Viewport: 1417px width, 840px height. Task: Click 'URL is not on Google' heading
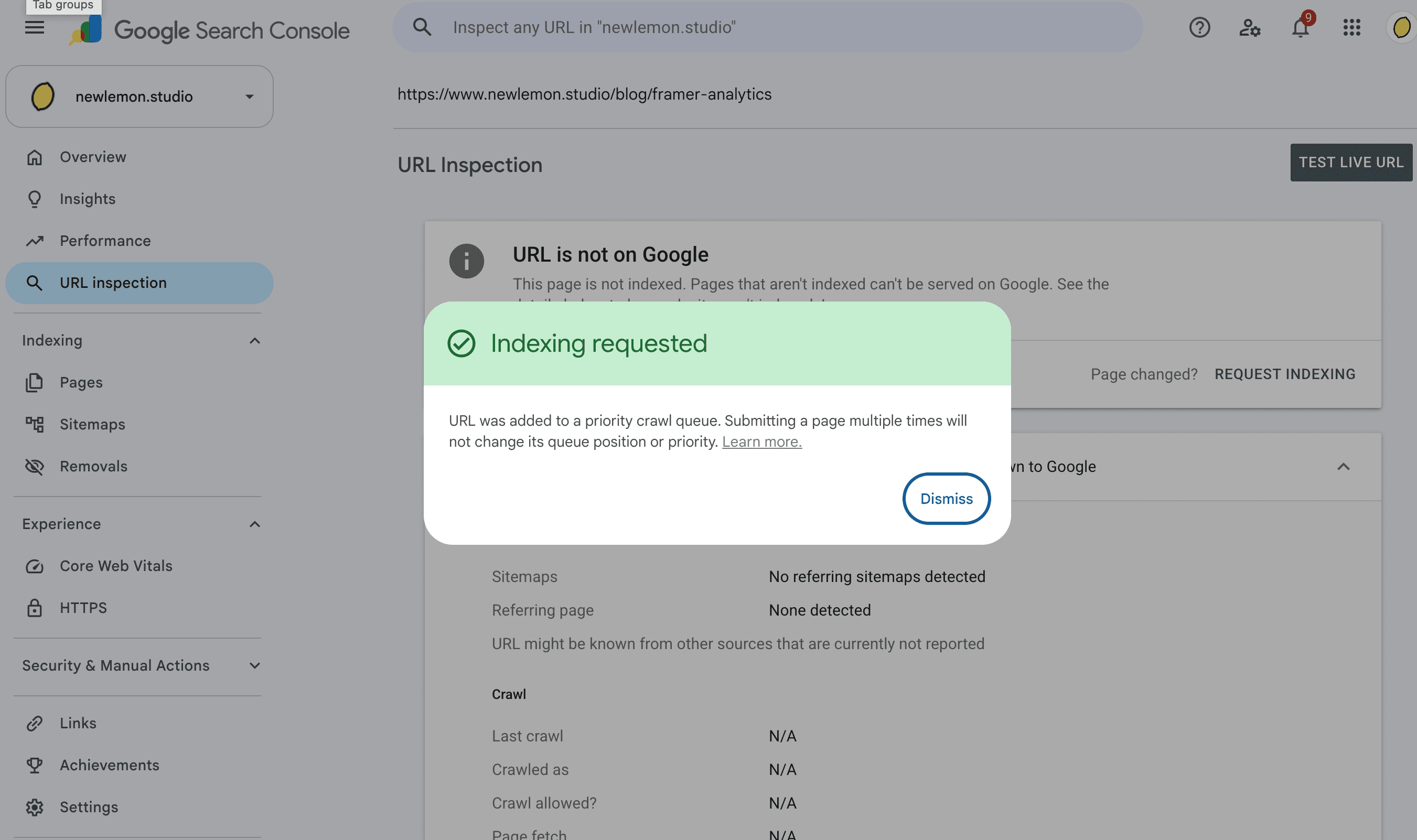point(610,255)
